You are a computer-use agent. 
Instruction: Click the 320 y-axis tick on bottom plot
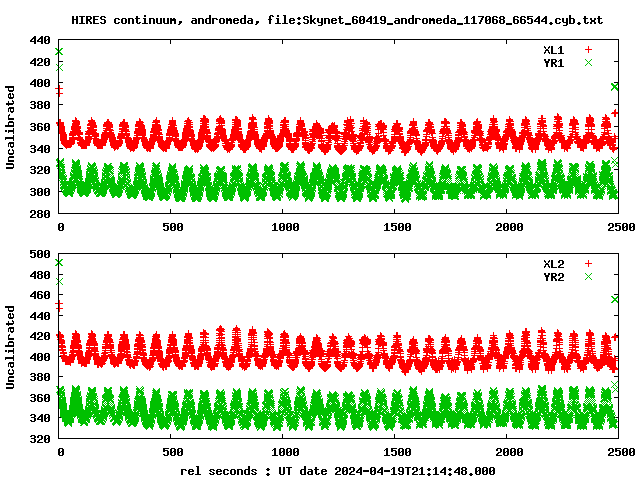click(x=40, y=439)
